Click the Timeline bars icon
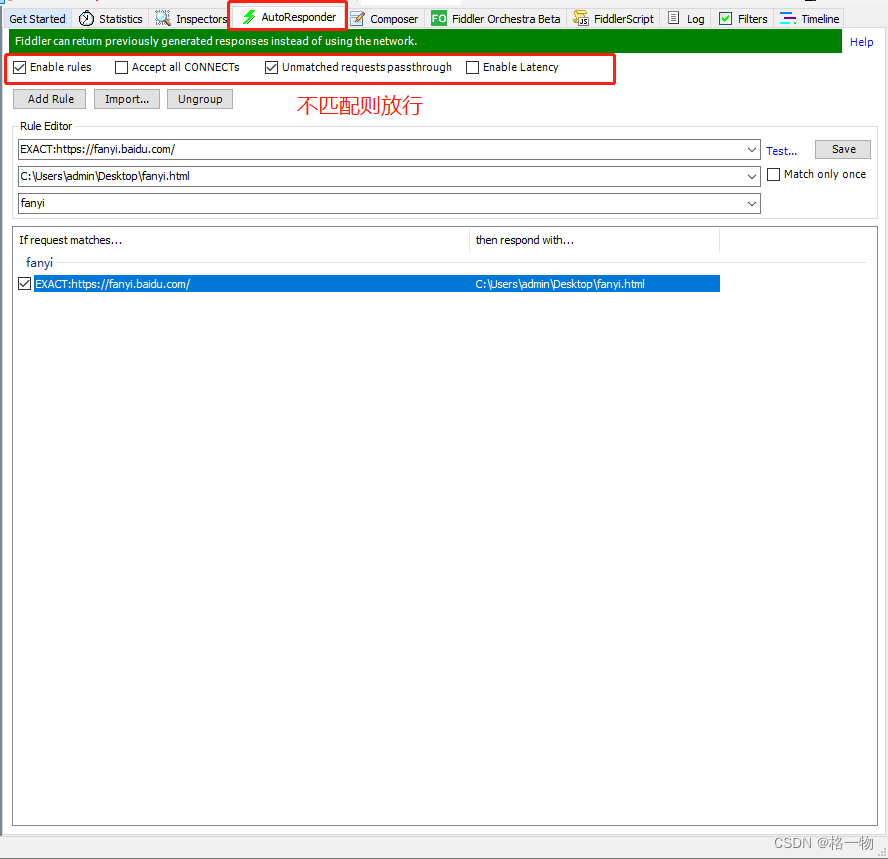The image size is (888, 859). tap(788, 19)
